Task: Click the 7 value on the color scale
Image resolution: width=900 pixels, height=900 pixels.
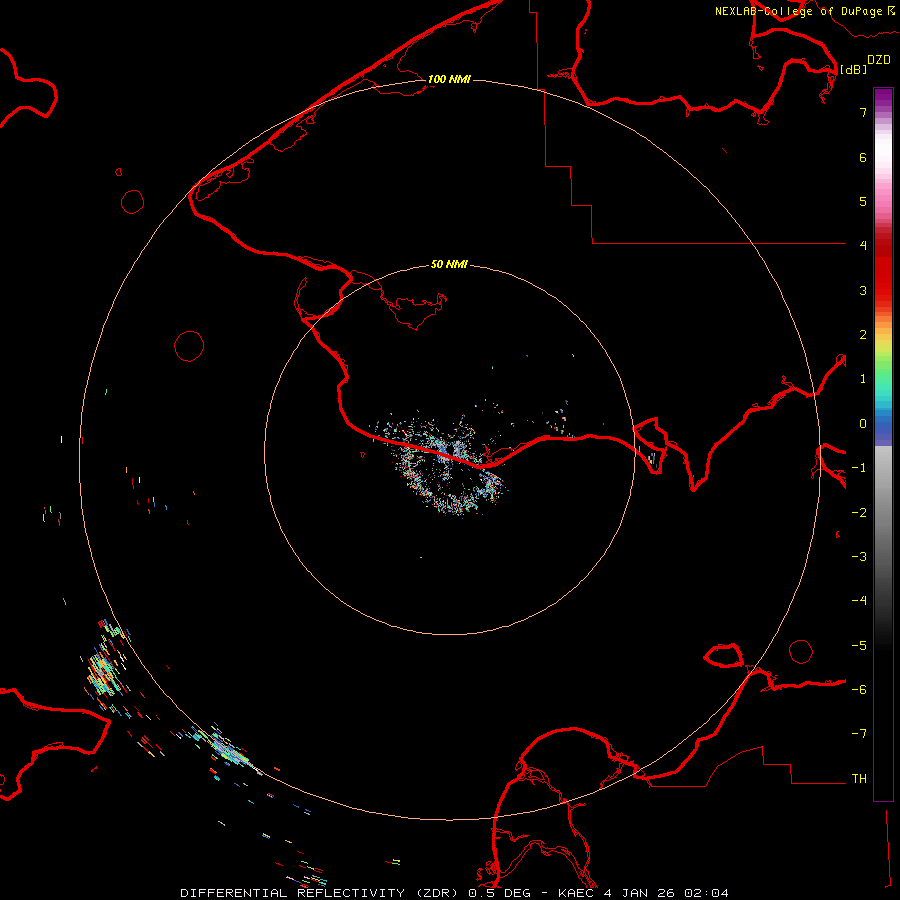Action: pos(863,112)
